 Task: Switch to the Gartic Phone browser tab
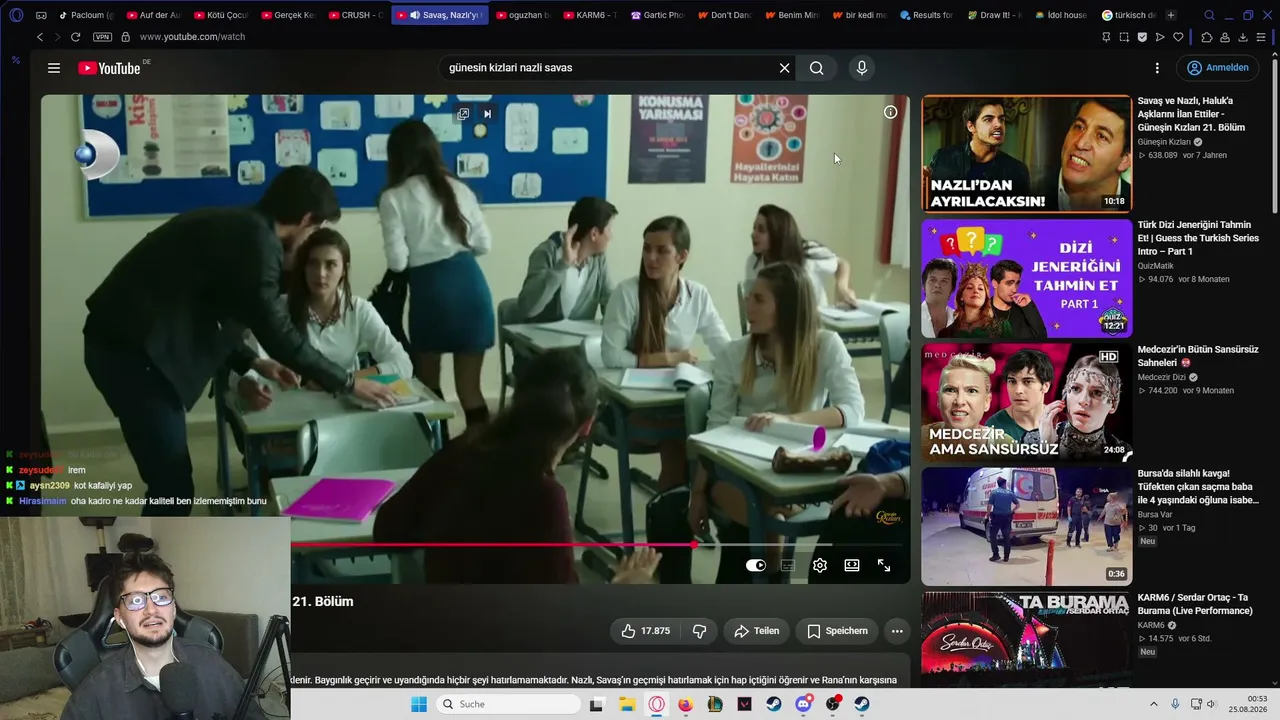(658, 15)
